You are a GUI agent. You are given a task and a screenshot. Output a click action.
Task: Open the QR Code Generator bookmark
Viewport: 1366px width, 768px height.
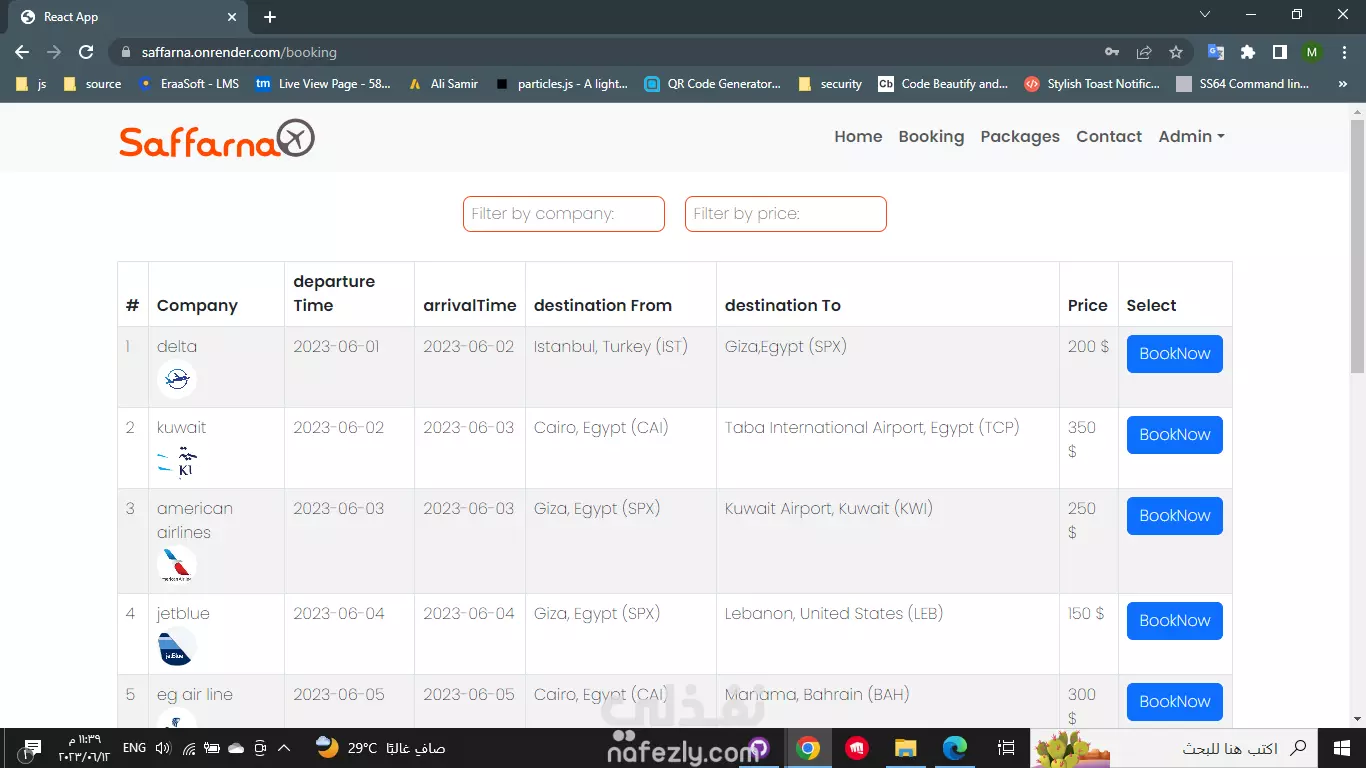[x=713, y=84]
